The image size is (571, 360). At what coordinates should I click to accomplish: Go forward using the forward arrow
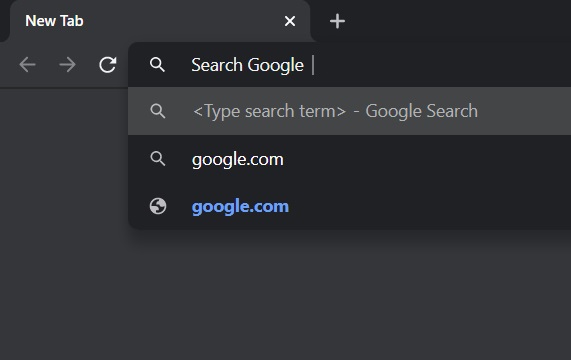[x=67, y=65]
